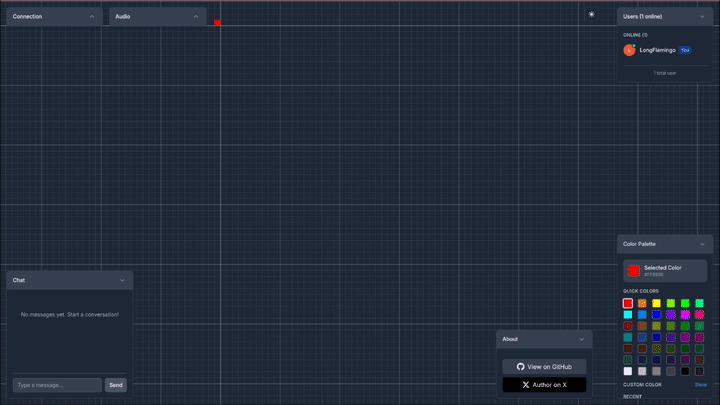Pick the cyan quick color
The width and height of the screenshot is (720, 405).
pyautogui.click(x=628, y=315)
